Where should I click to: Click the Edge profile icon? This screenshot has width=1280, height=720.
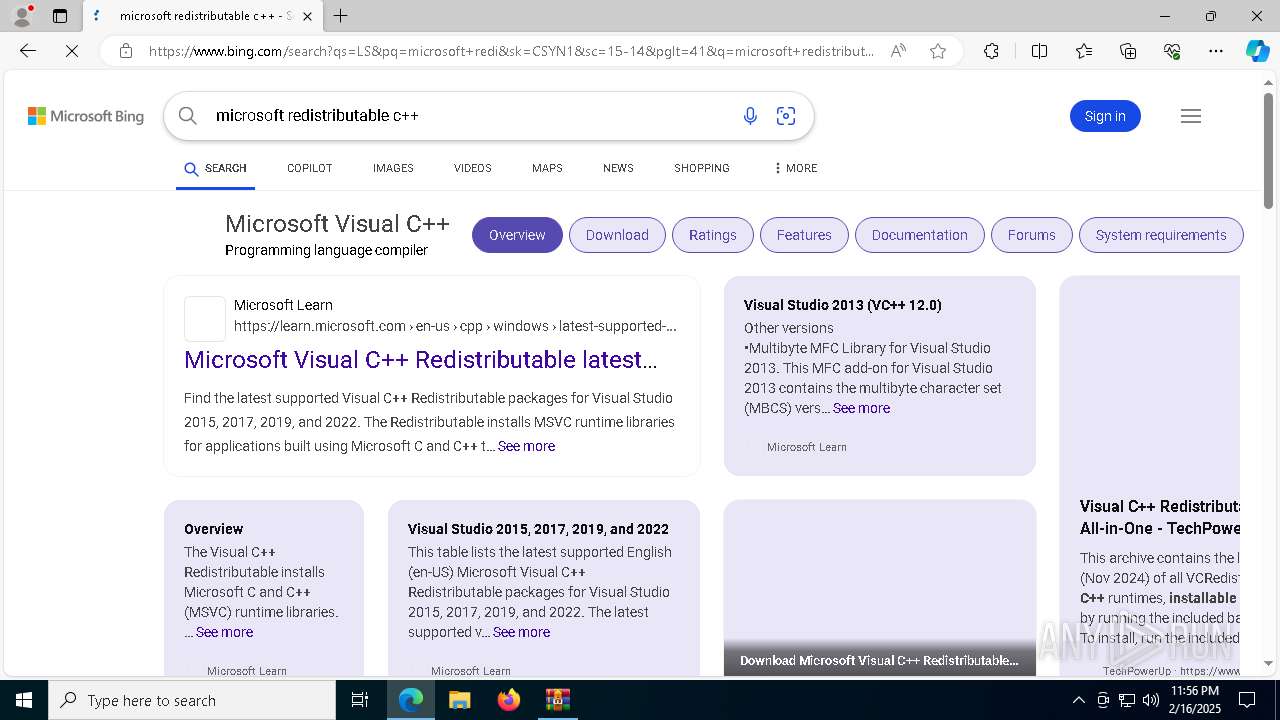[x=22, y=16]
